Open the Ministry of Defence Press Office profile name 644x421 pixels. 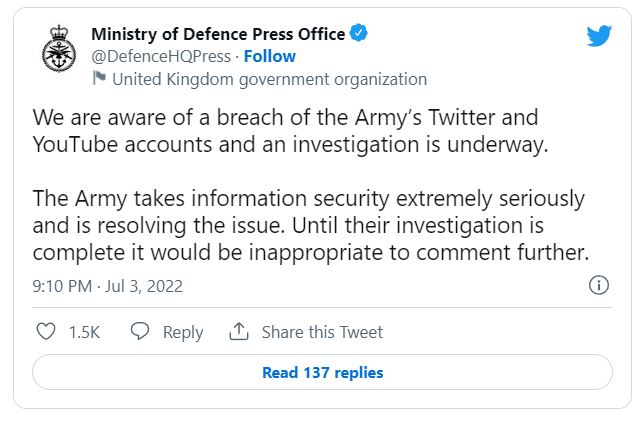click(x=218, y=34)
